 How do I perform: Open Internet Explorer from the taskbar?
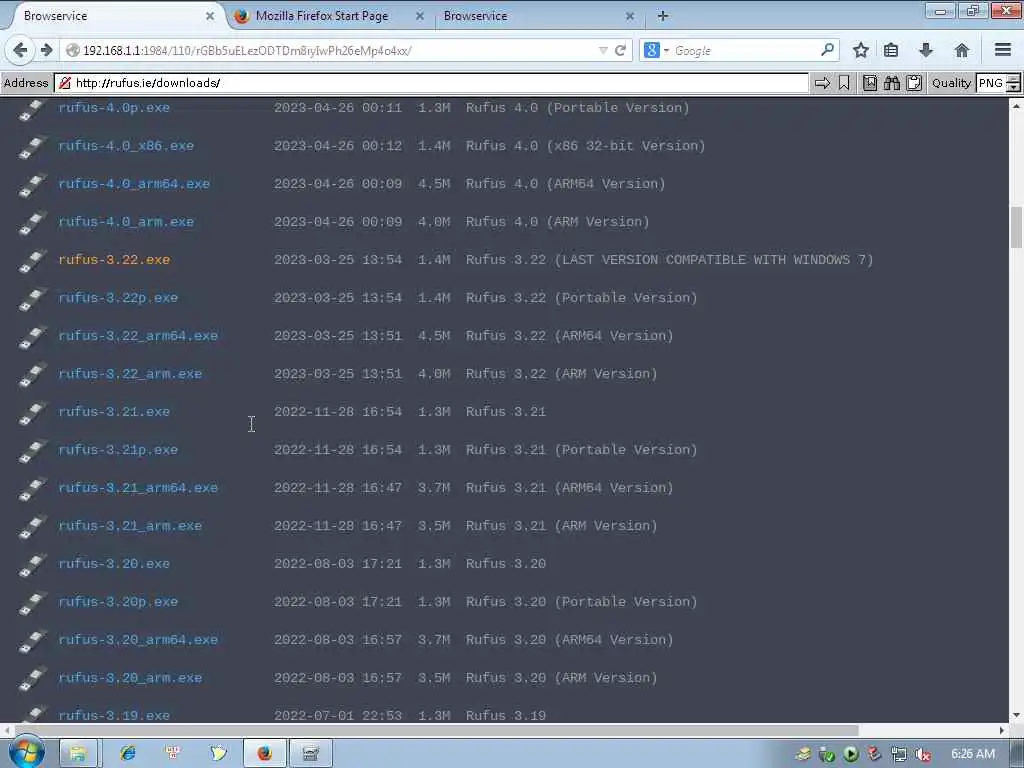(128, 753)
